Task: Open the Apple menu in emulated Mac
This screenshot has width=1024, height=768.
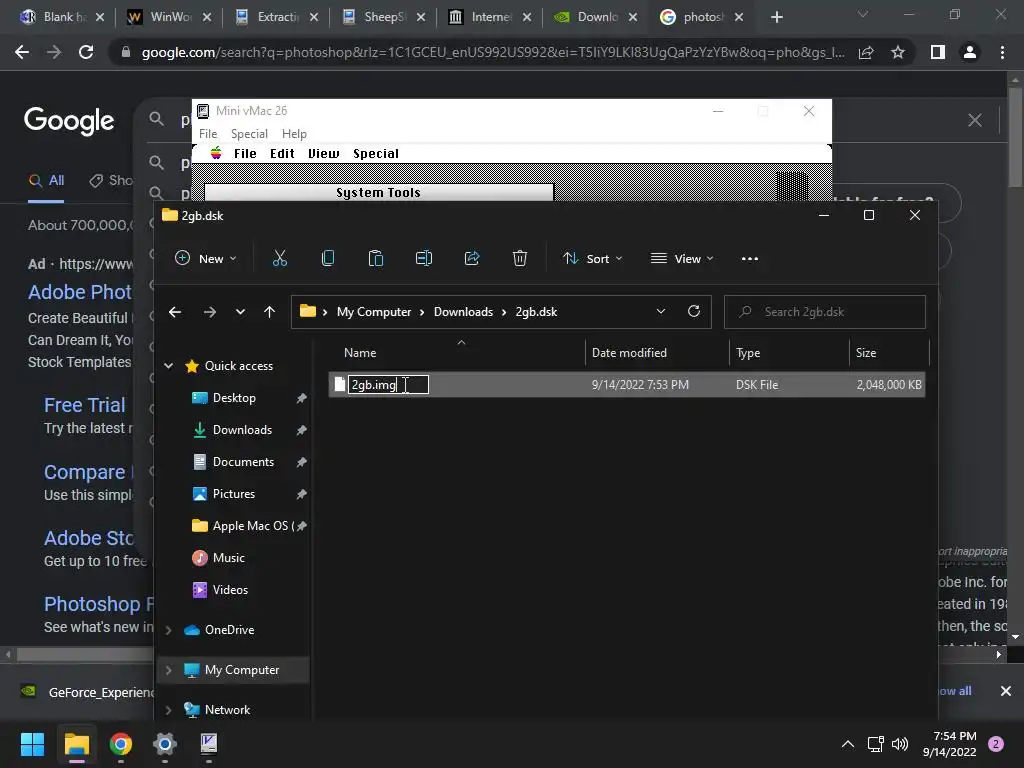Action: click(216, 153)
